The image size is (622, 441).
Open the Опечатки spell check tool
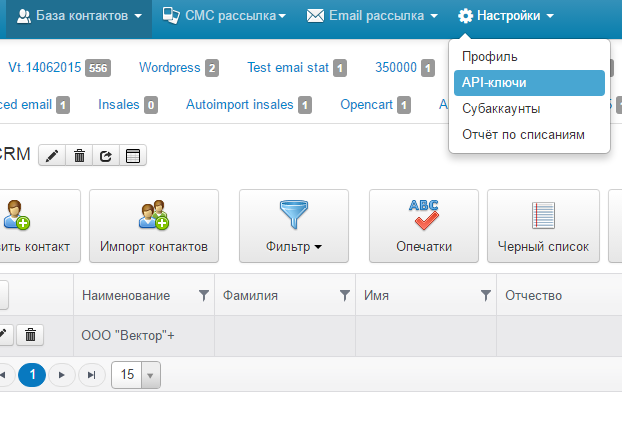coord(424,226)
